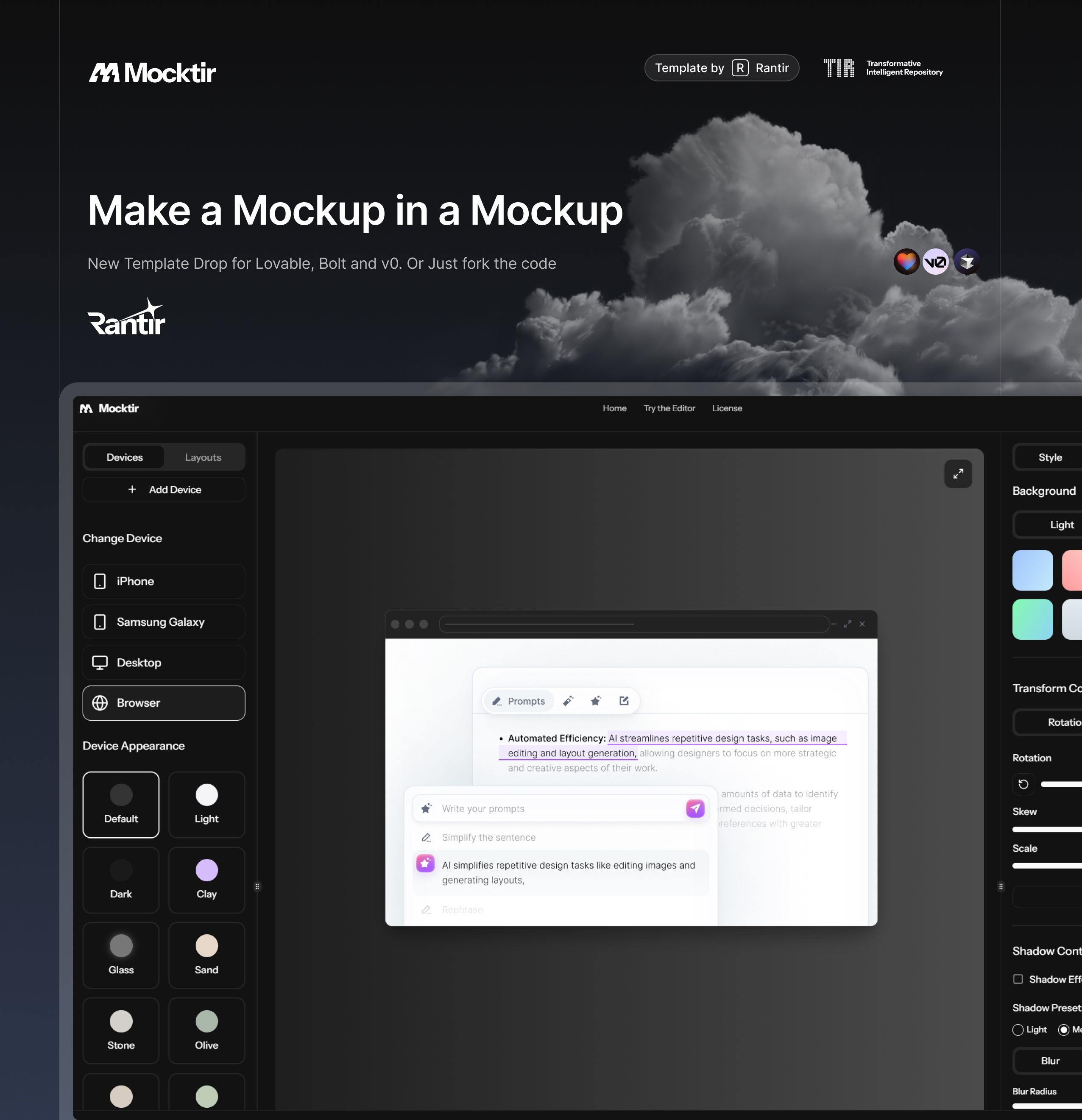The width and height of the screenshot is (1082, 1120).
Task: Switch to the Layouts tab
Action: point(203,457)
